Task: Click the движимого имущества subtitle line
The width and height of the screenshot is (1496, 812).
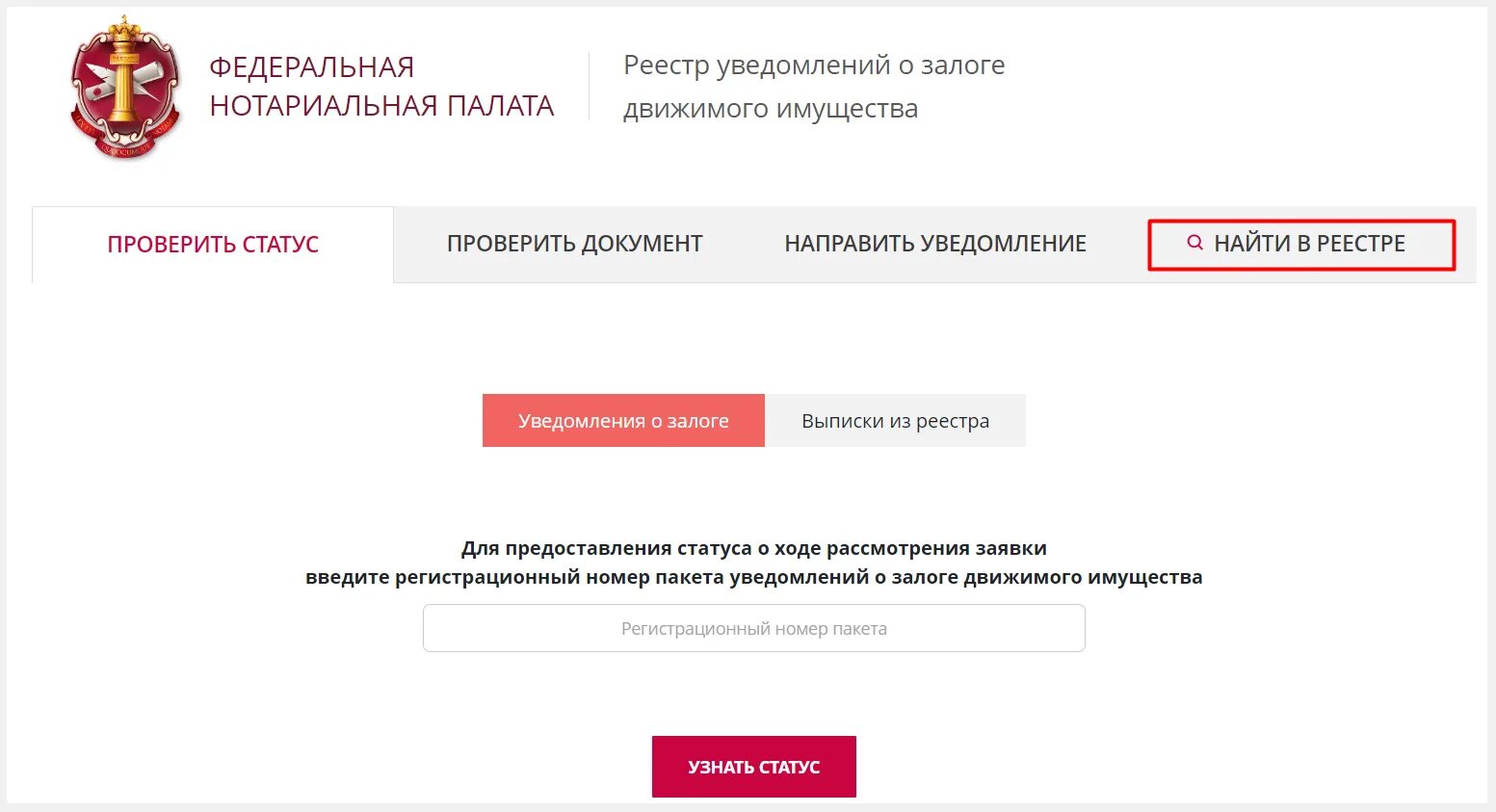Action: (771, 109)
